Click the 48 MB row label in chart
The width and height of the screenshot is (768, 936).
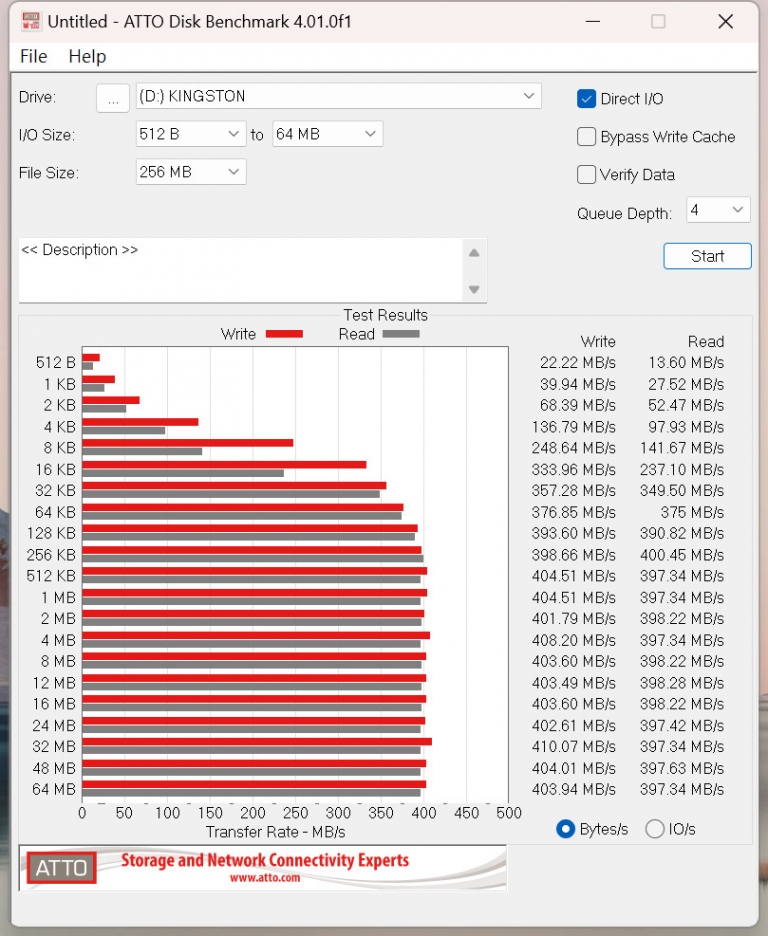tap(54, 768)
